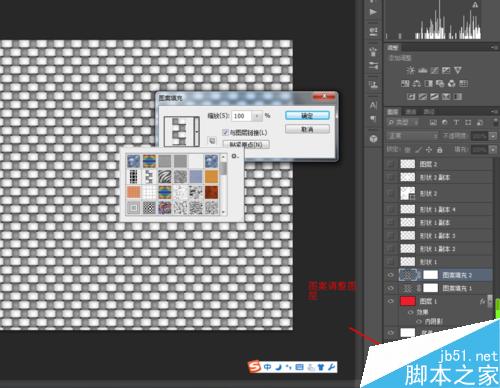Hide the 图案填充 1 layer
The width and height of the screenshot is (500, 388).
pos(391,288)
